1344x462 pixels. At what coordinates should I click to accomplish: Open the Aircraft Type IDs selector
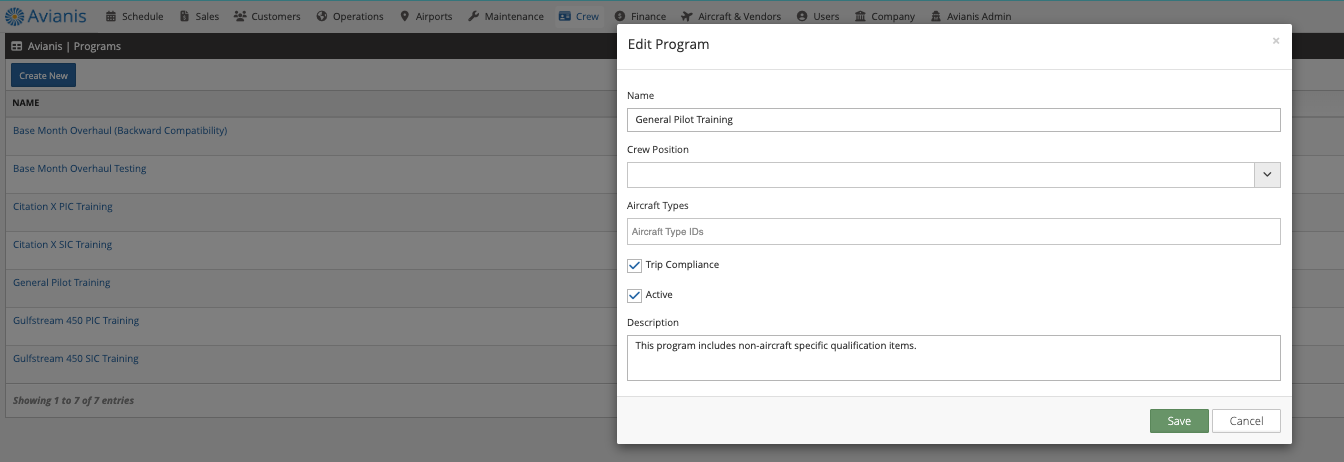click(953, 231)
